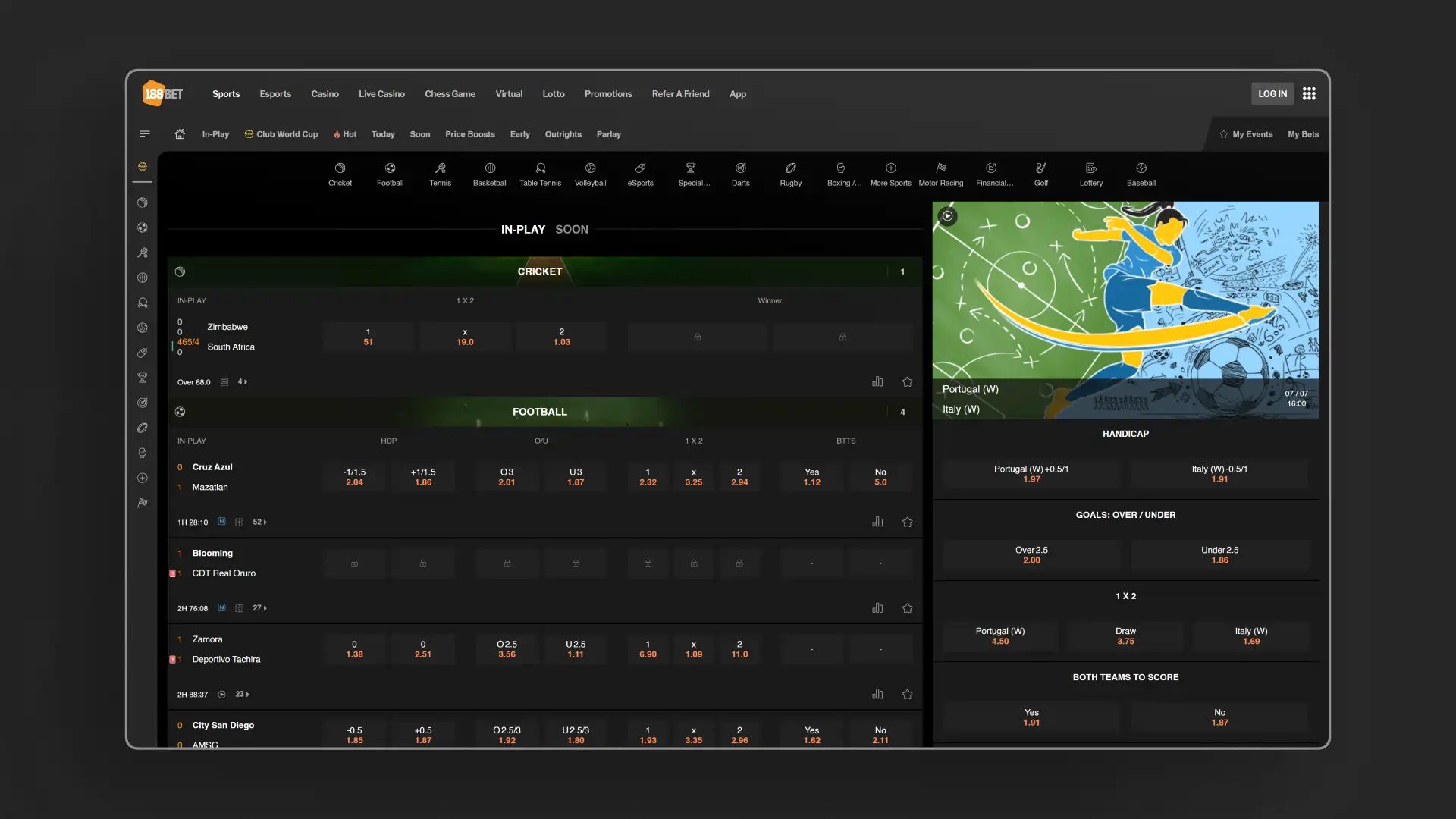Click the home icon in navigation bar
This screenshot has height=819, width=1456.
pyautogui.click(x=180, y=134)
